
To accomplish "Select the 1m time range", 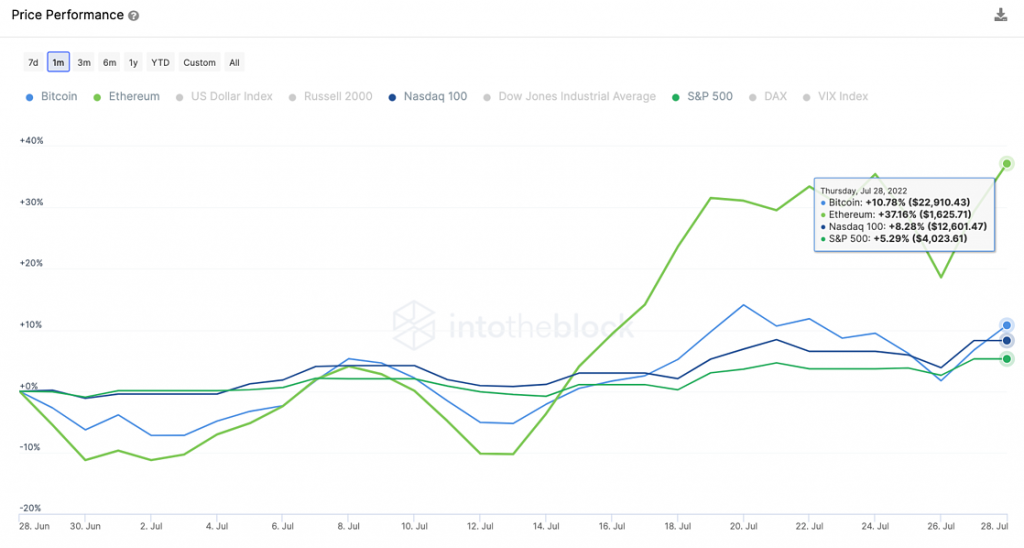I will click(x=58, y=63).
